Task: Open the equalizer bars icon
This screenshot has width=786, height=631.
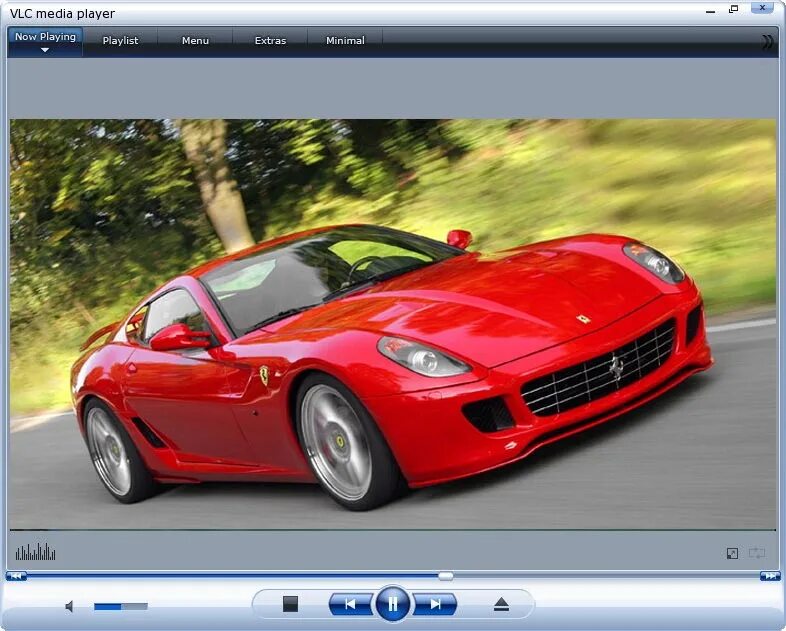Action: [x=35, y=552]
